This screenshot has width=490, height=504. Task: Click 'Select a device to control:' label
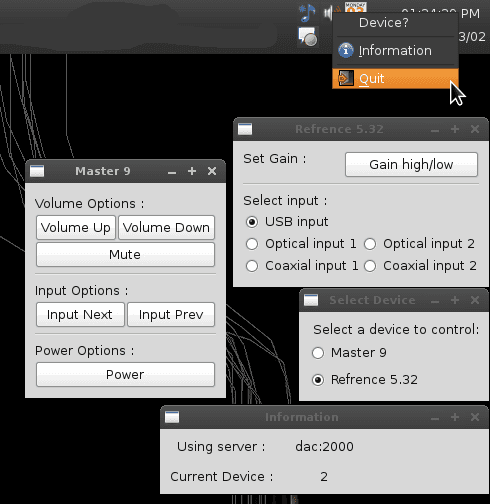396,330
